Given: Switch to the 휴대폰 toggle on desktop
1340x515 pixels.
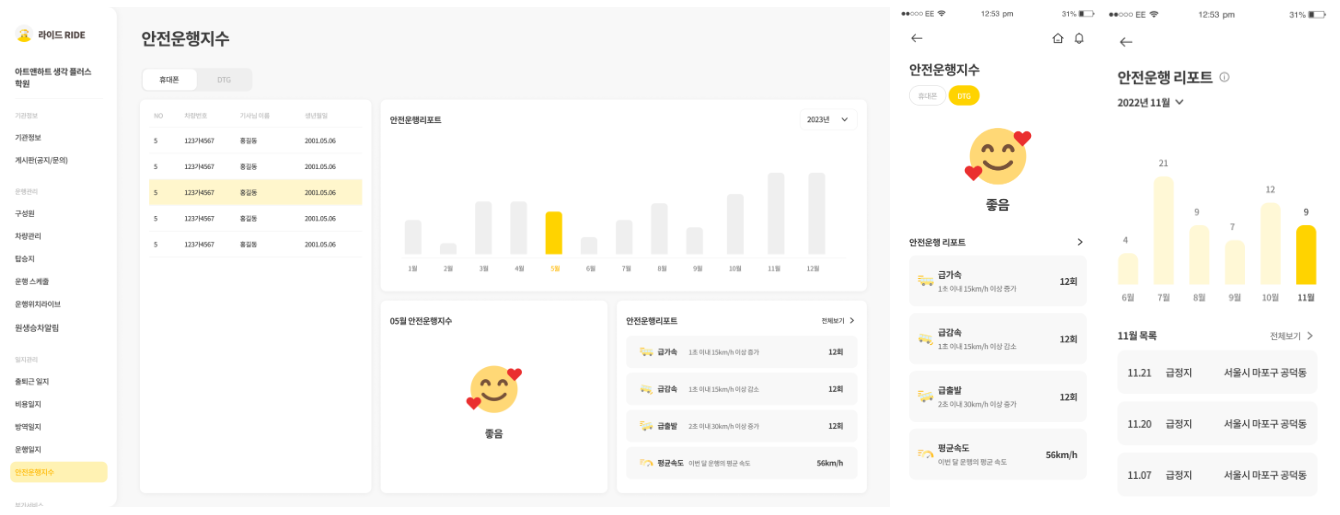Looking at the screenshot, I should tap(169, 79).
